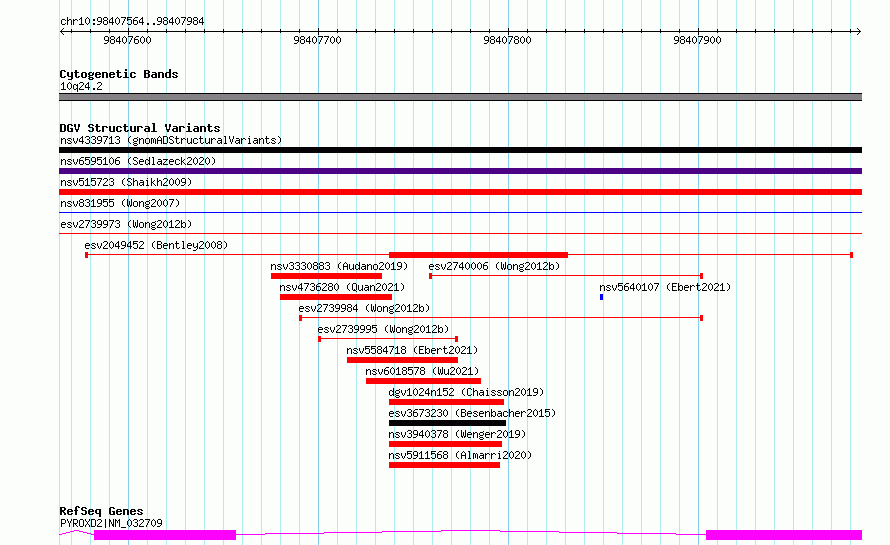Open nsv5640107 (Ebert2021) variant label
This screenshot has width=890, height=545.
tap(665, 287)
